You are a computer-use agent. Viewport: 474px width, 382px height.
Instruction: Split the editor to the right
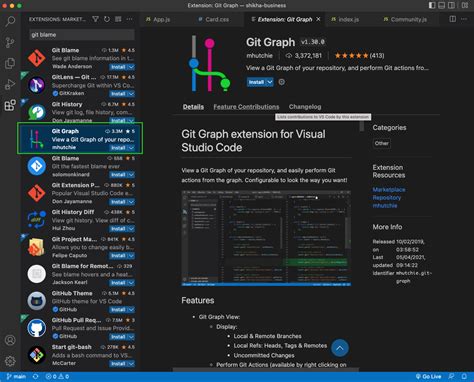(453, 19)
